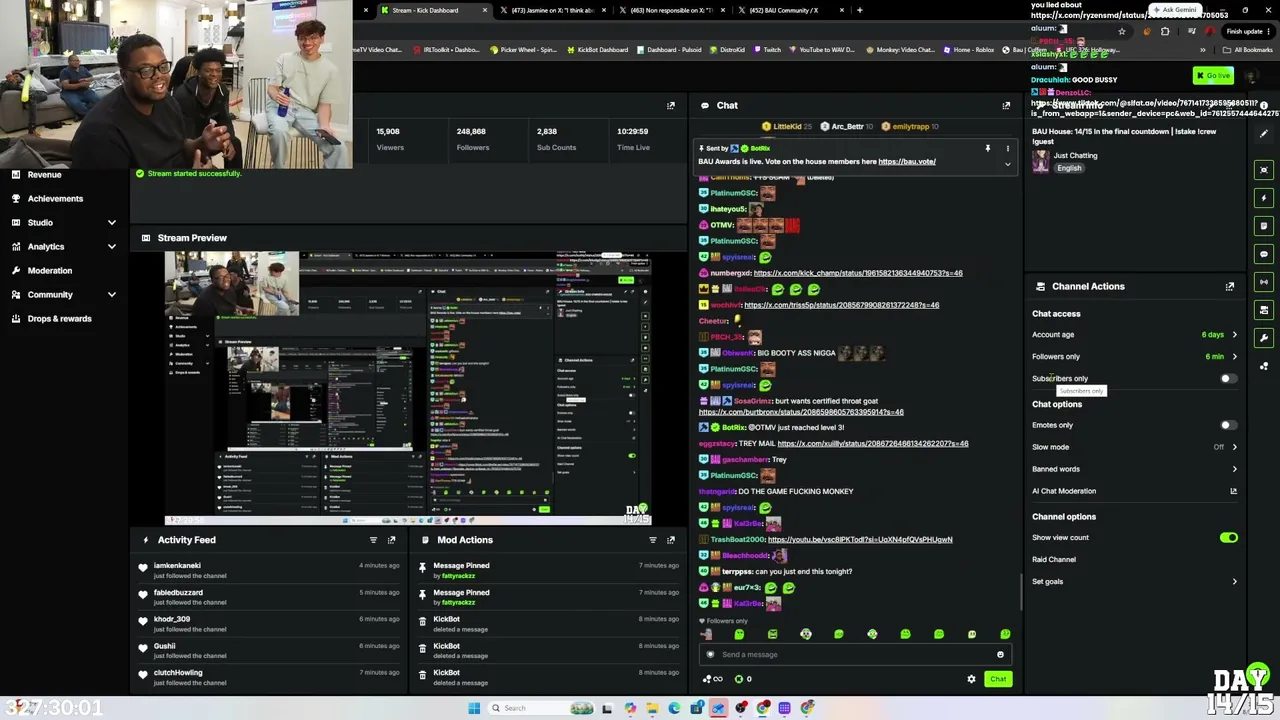Click the Go live button
The height and width of the screenshot is (720, 1280).
click(1213, 76)
